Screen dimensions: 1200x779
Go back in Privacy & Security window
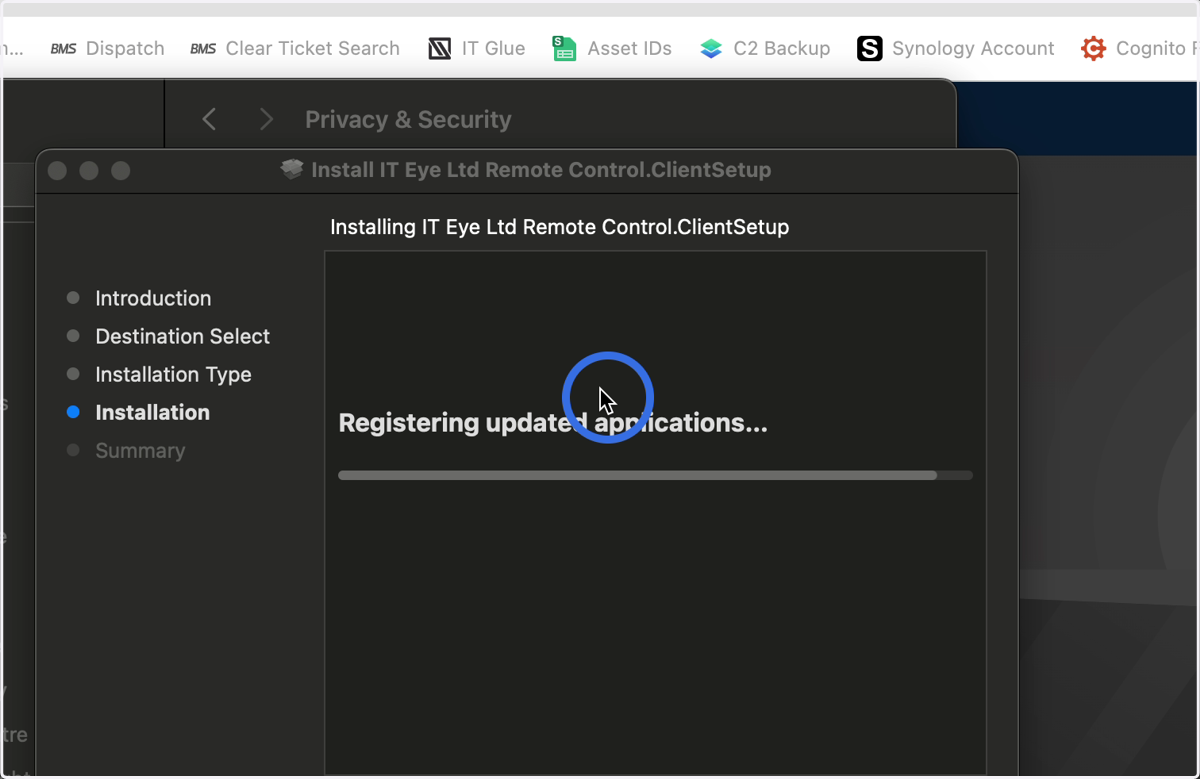[209, 120]
